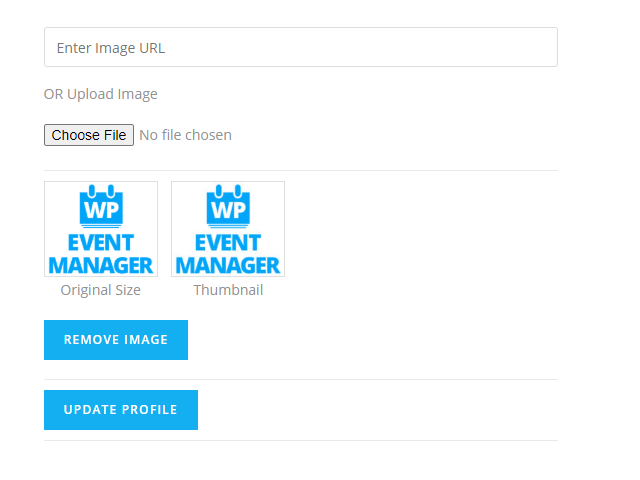Click the 'No file chosen' text
Image resolution: width=640 pixels, height=480 pixels.
point(186,135)
